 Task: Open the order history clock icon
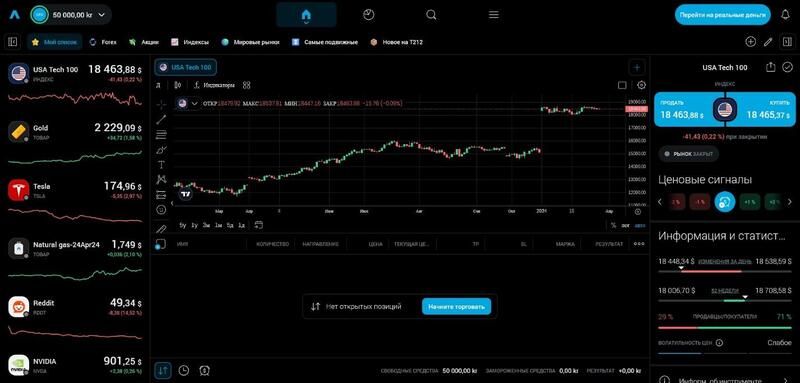(184, 371)
